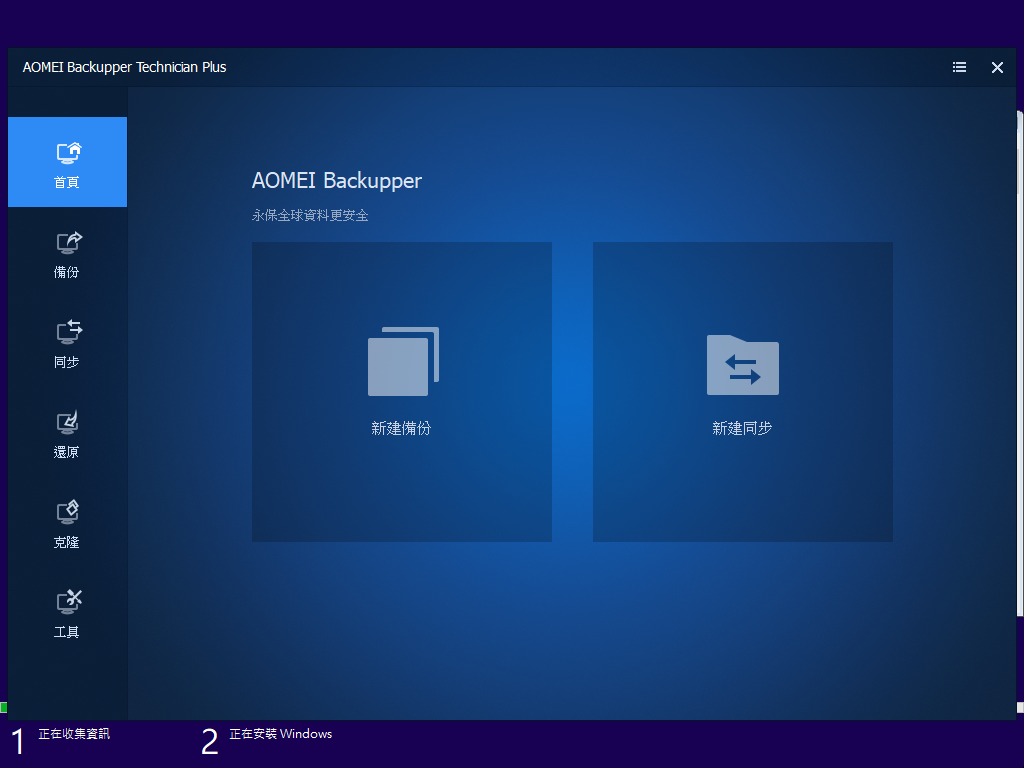Image resolution: width=1024 pixels, height=768 pixels.
Task: Click the folder with arrows sync icon
Action: click(x=742, y=365)
